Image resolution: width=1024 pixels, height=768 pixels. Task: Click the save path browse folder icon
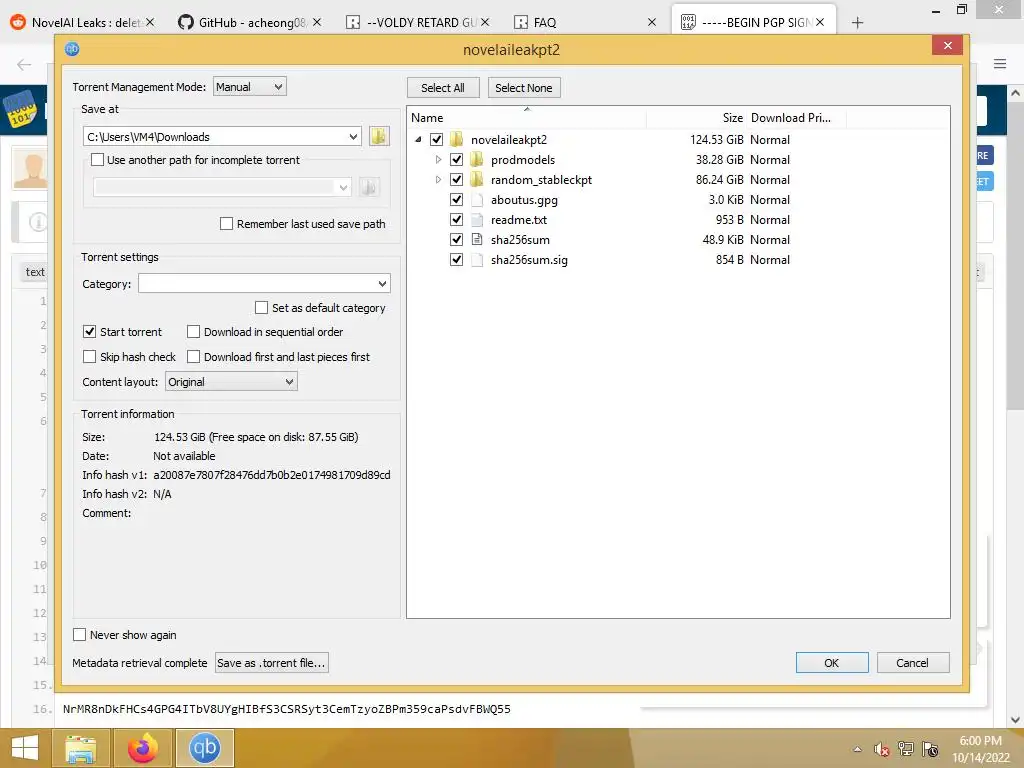pyautogui.click(x=379, y=136)
